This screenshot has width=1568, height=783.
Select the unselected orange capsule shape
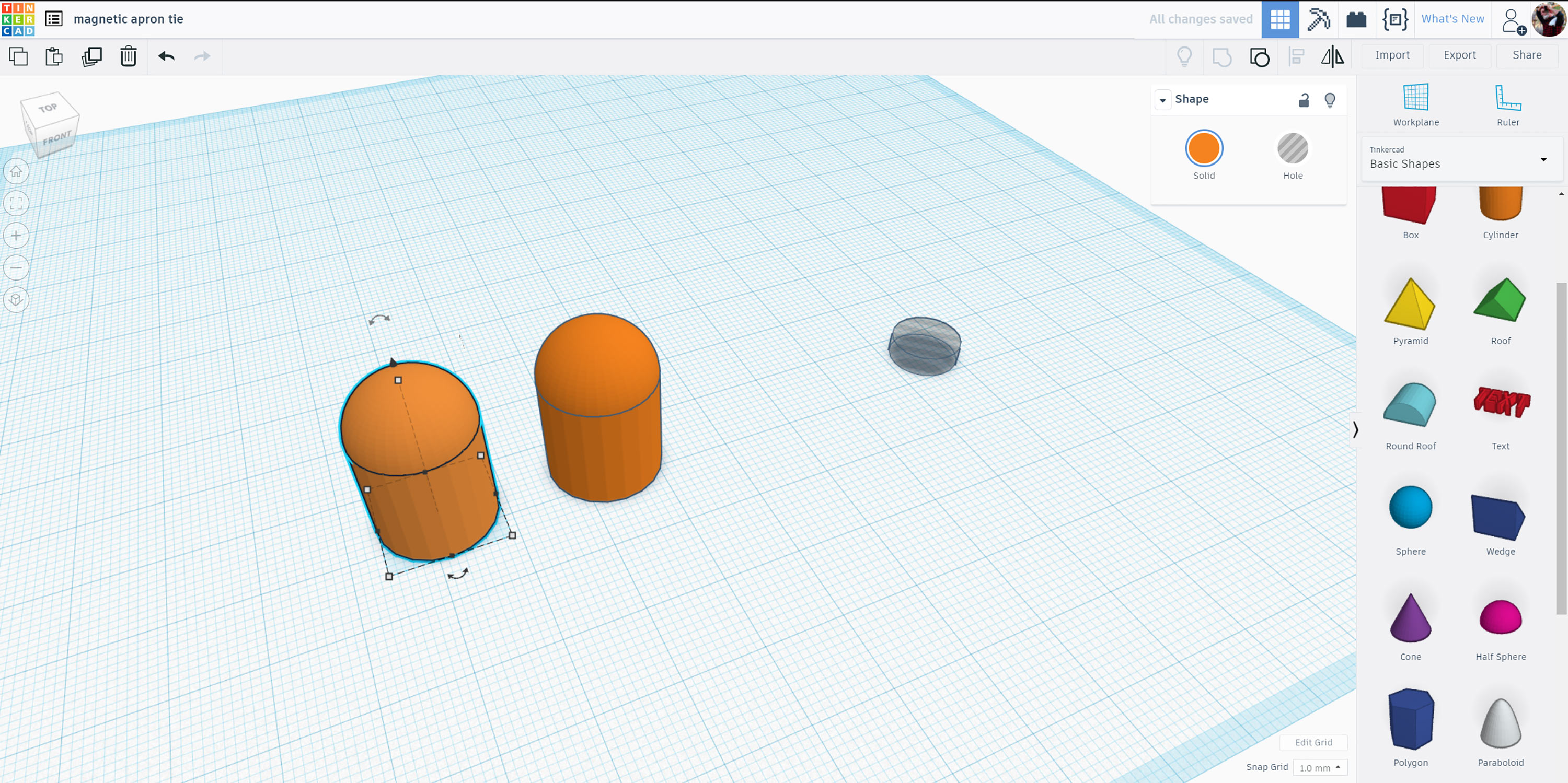598,407
